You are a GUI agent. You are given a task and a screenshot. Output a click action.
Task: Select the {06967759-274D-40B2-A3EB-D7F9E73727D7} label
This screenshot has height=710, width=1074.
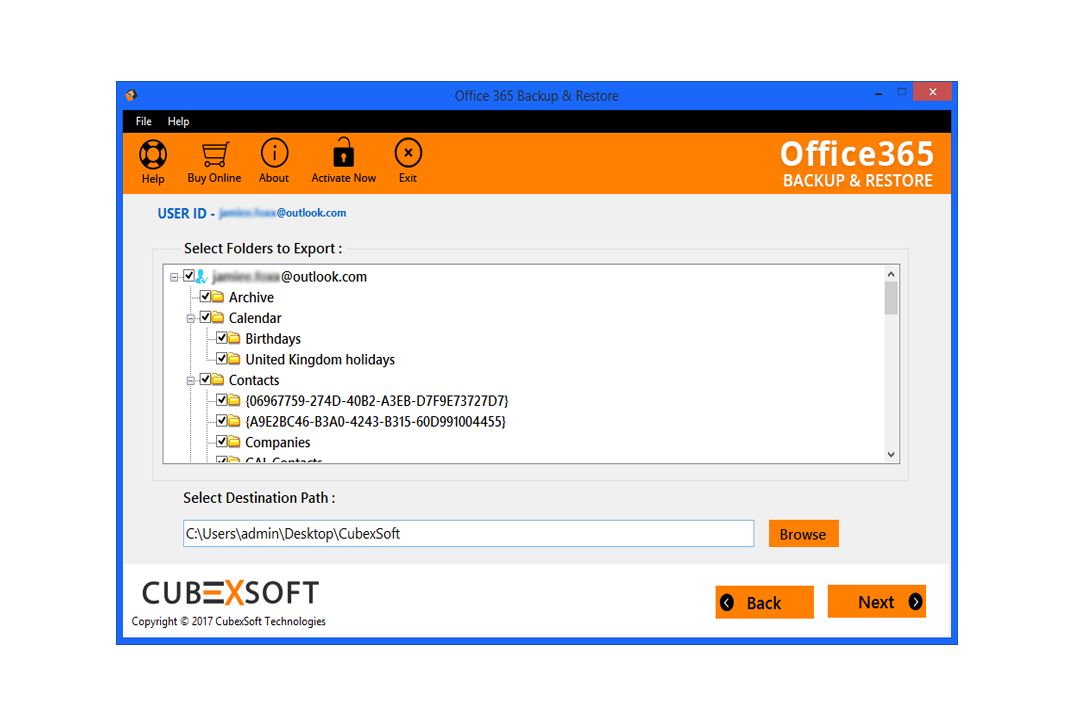[x=377, y=401]
